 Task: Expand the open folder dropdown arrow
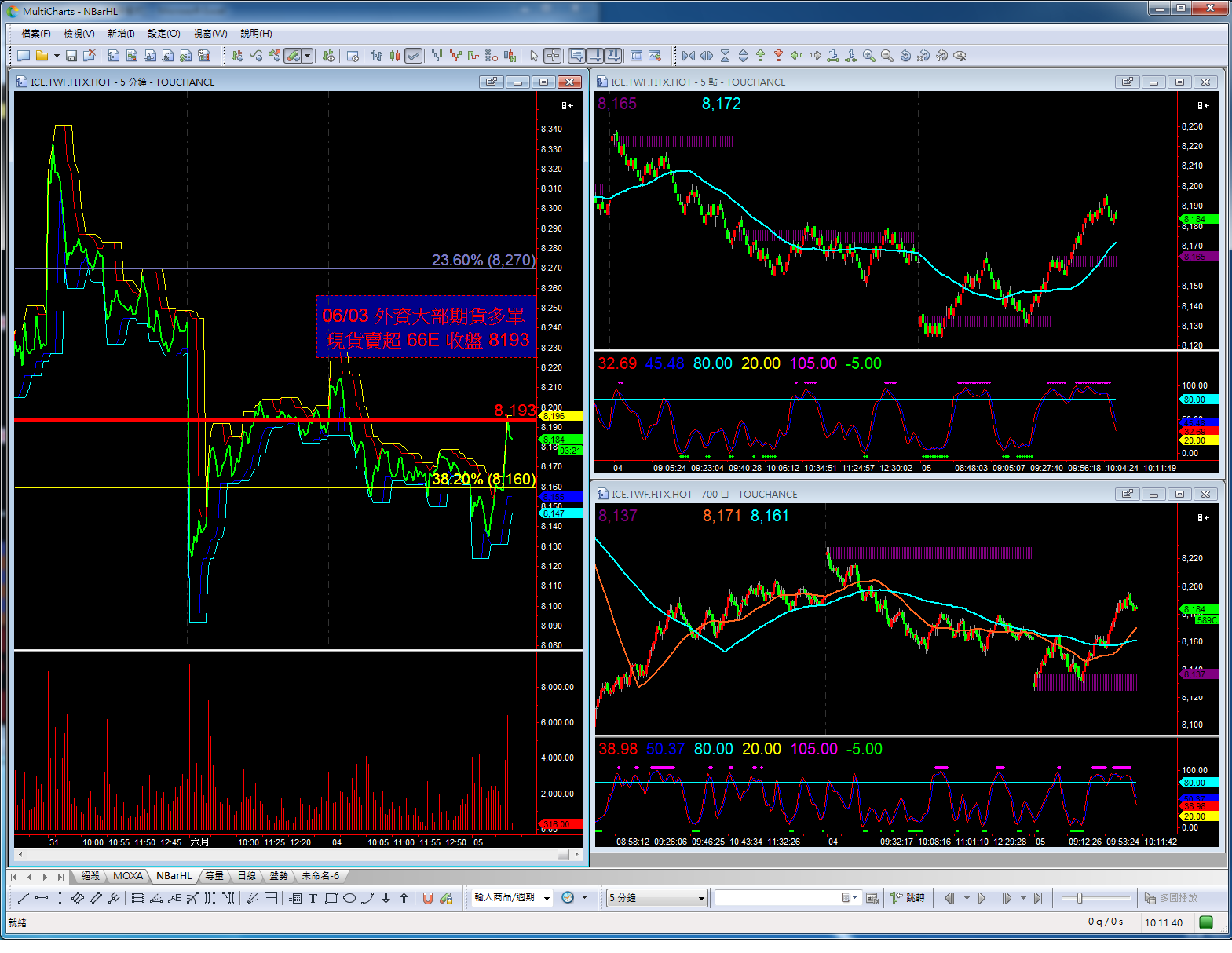[57, 56]
